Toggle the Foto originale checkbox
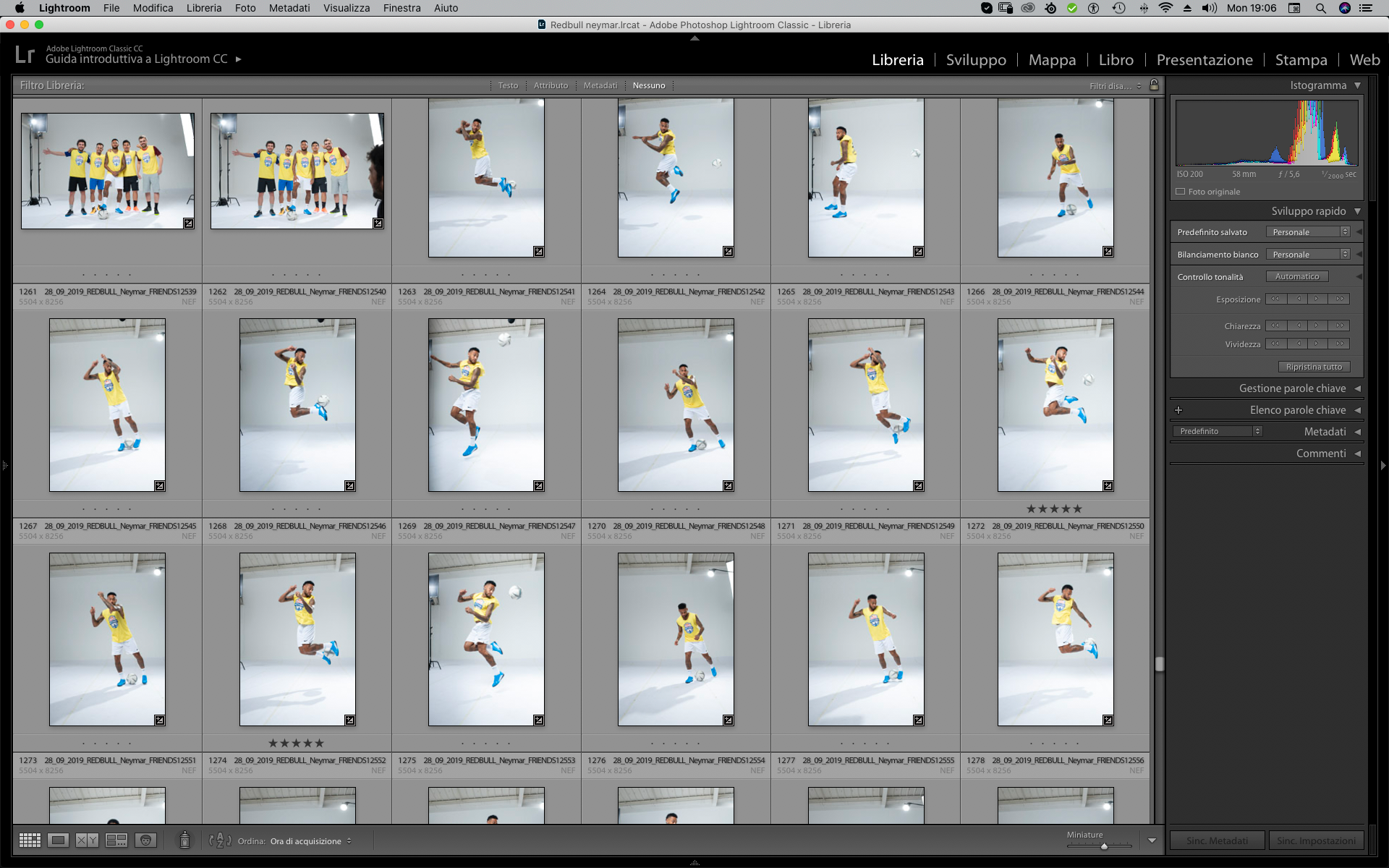This screenshot has width=1389, height=868. pyautogui.click(x=1181, y=192)
